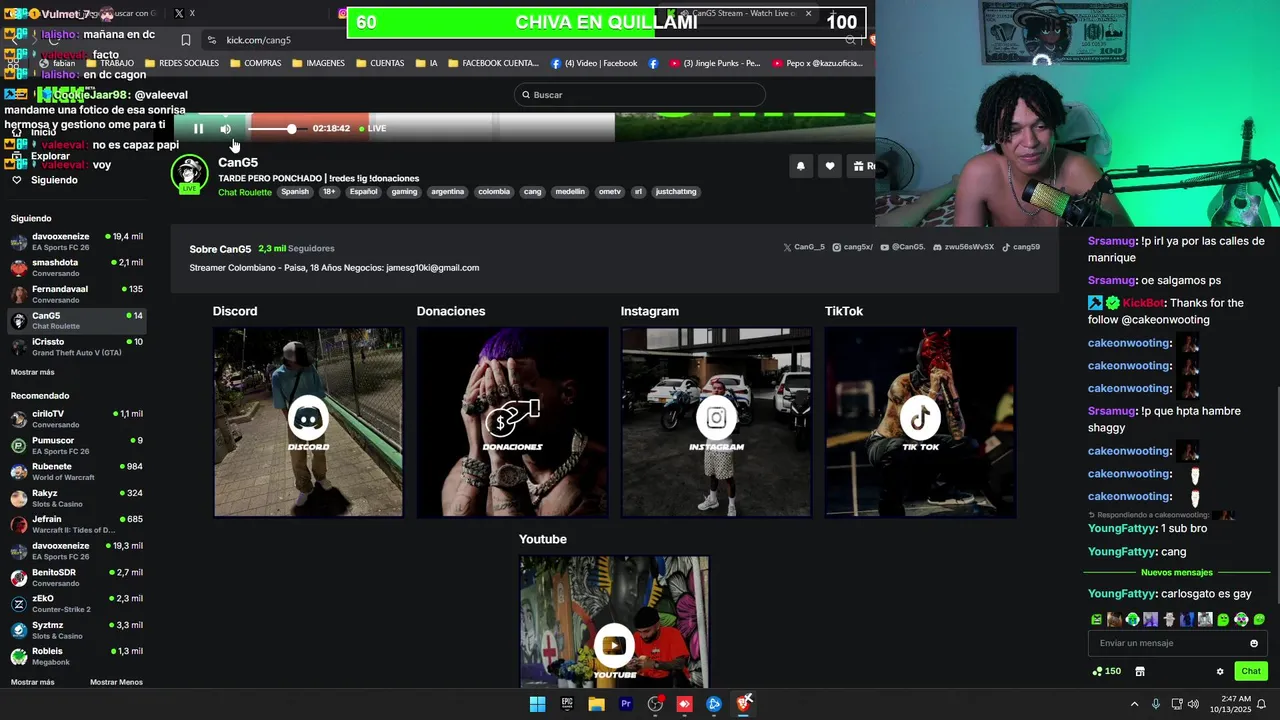Open the YouTube @CanG5. social link
The width and height of the screenshot is (1280, 720).
tap(902, 247)
